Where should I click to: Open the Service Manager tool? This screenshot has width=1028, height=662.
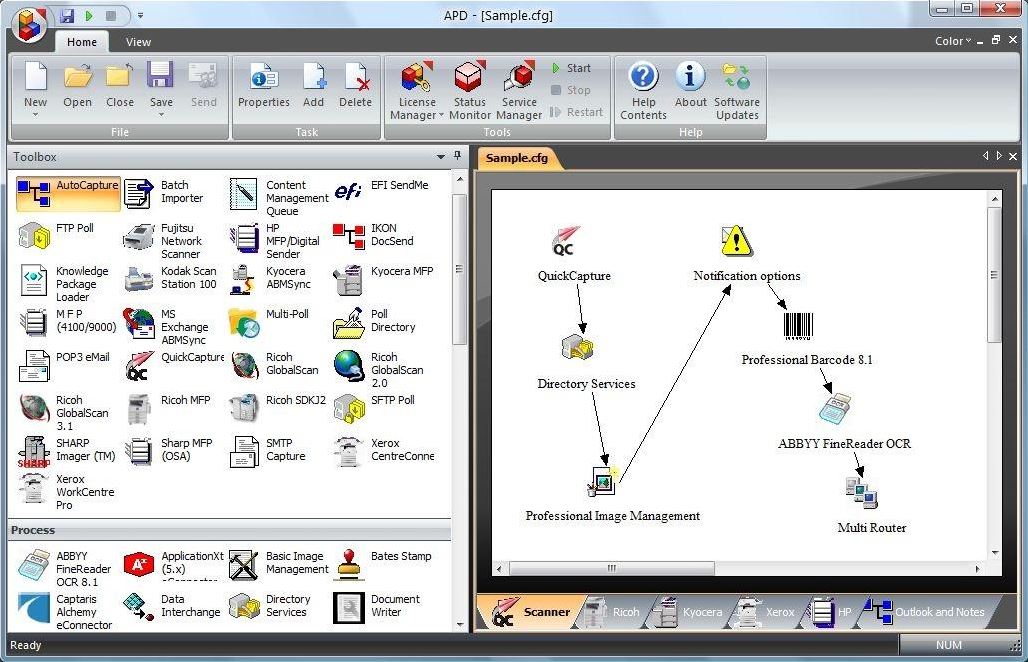click(519, 90)
